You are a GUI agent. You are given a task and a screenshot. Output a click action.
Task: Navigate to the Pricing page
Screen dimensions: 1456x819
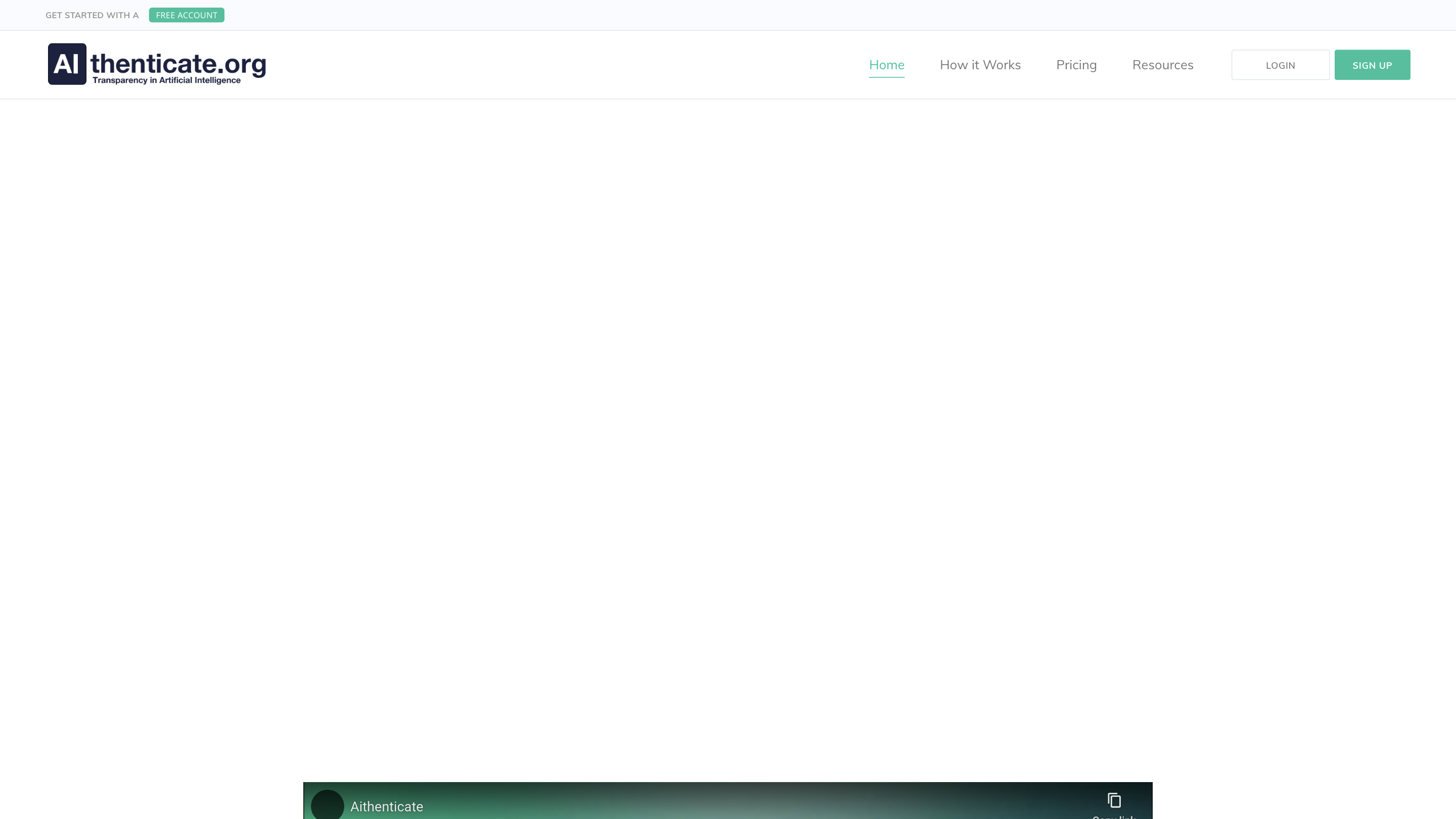coord(1076,65)
